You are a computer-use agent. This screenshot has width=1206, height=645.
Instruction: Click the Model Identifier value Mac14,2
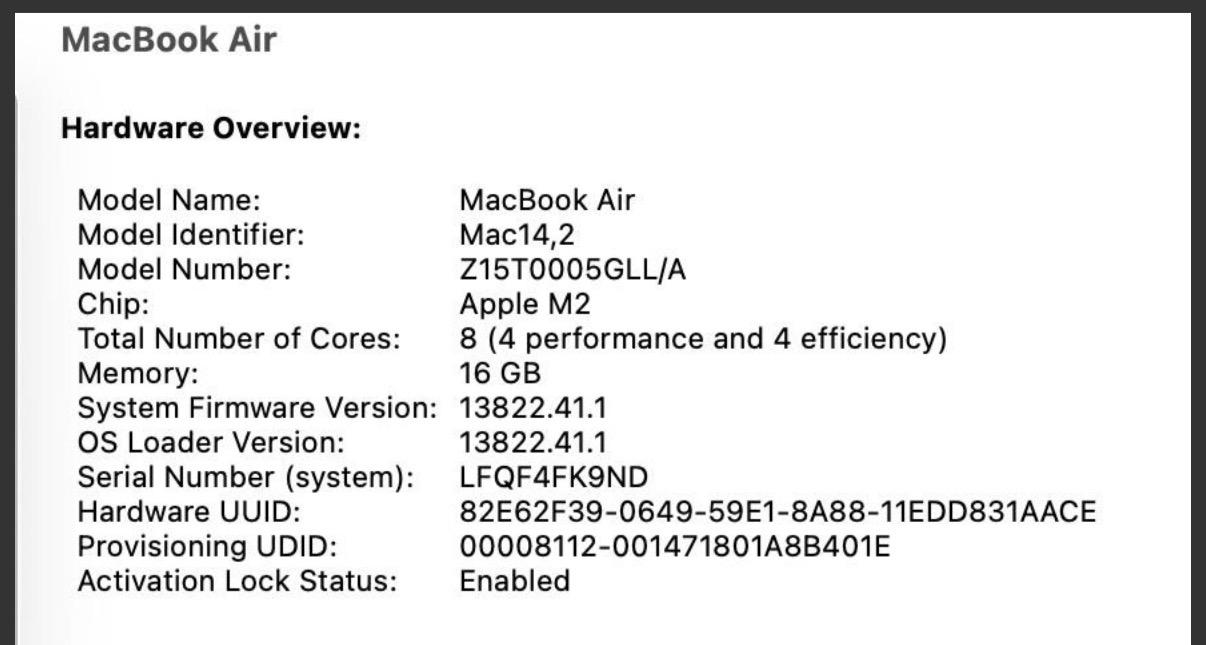click(x=516, y=235)
